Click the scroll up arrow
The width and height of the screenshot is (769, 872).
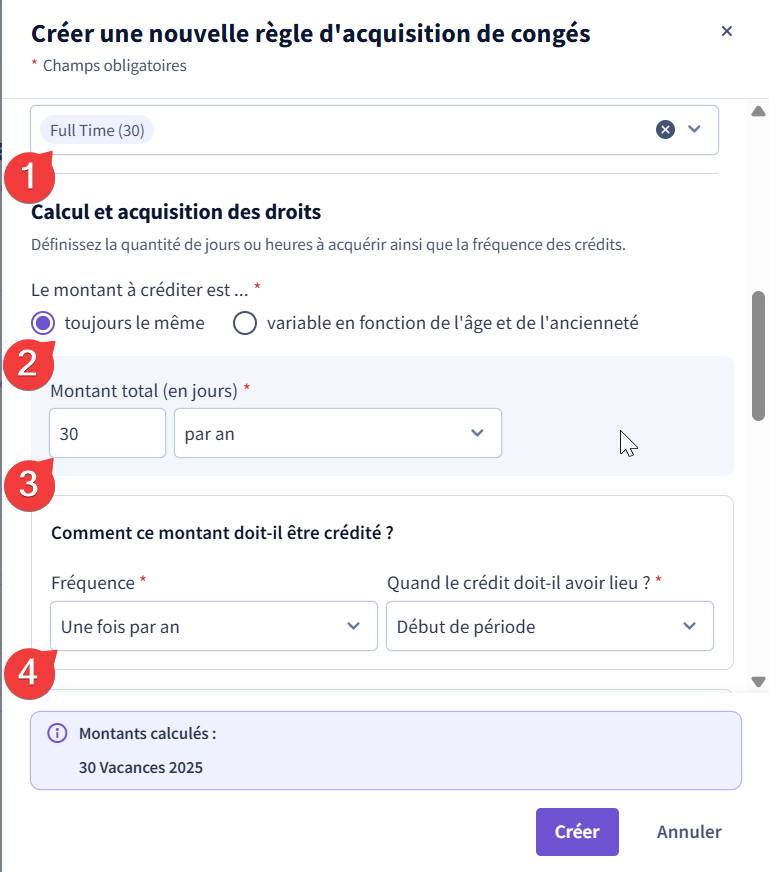758,111
